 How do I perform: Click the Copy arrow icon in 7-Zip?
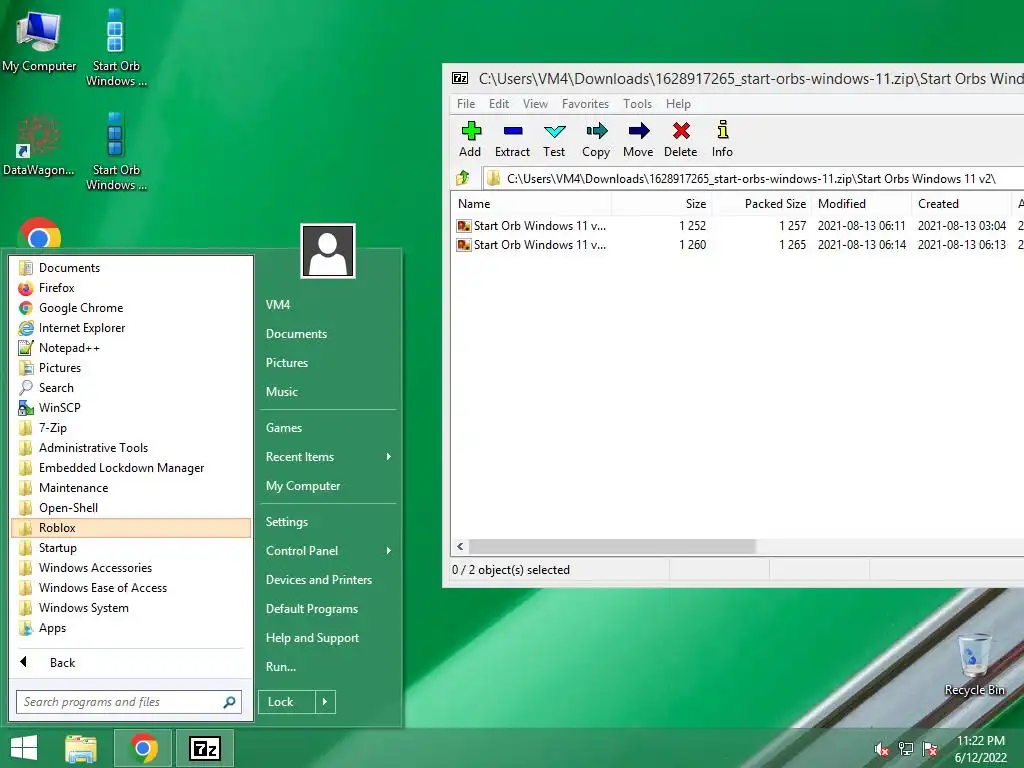point(596,131)
